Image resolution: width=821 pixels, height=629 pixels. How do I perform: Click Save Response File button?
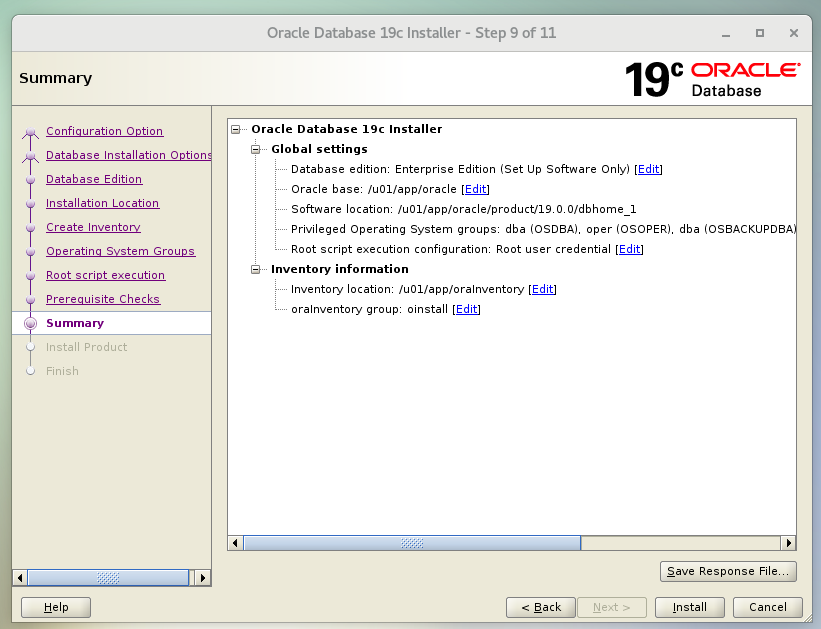click(x=728, y=571)
